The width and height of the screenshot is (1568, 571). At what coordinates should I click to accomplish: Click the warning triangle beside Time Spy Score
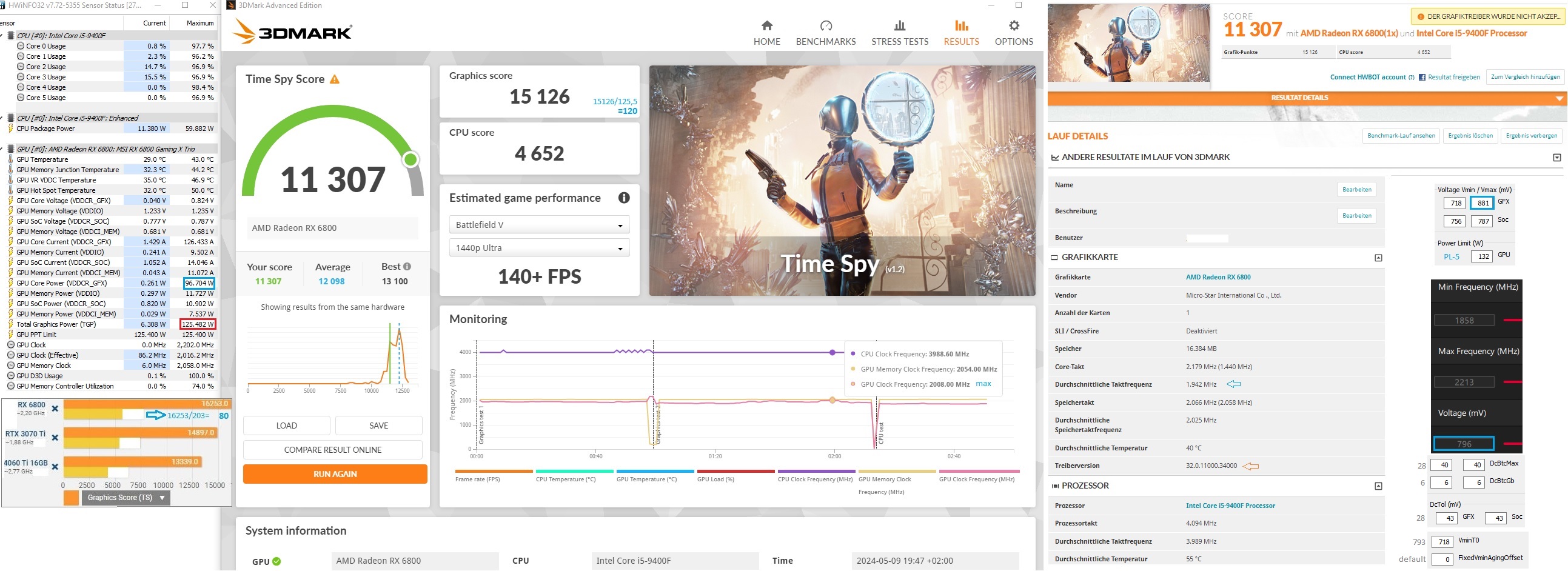pyautogui.click(x=334, y=79)
